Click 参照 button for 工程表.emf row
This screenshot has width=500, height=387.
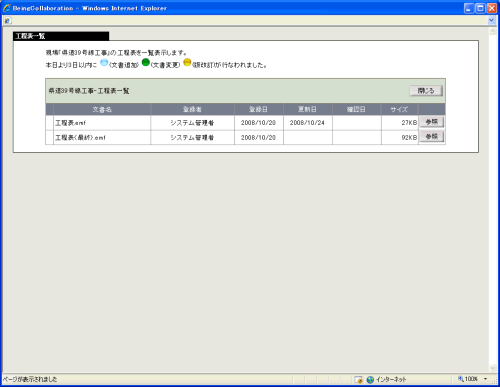[431, 122]
